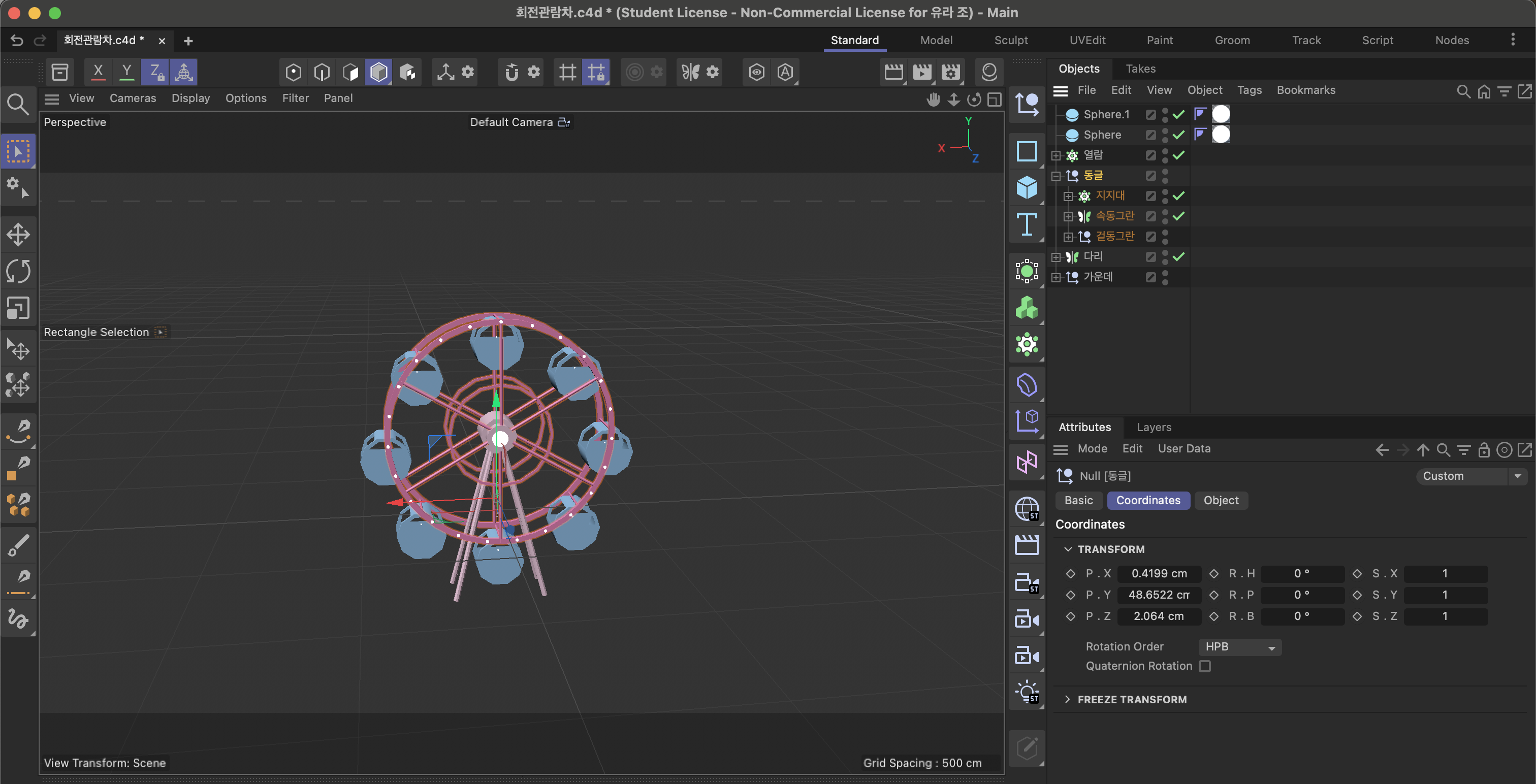Add a Text spline object
Viewport: 1536px width, 784px height.
pyautogui.click(x=1026, y=225)
